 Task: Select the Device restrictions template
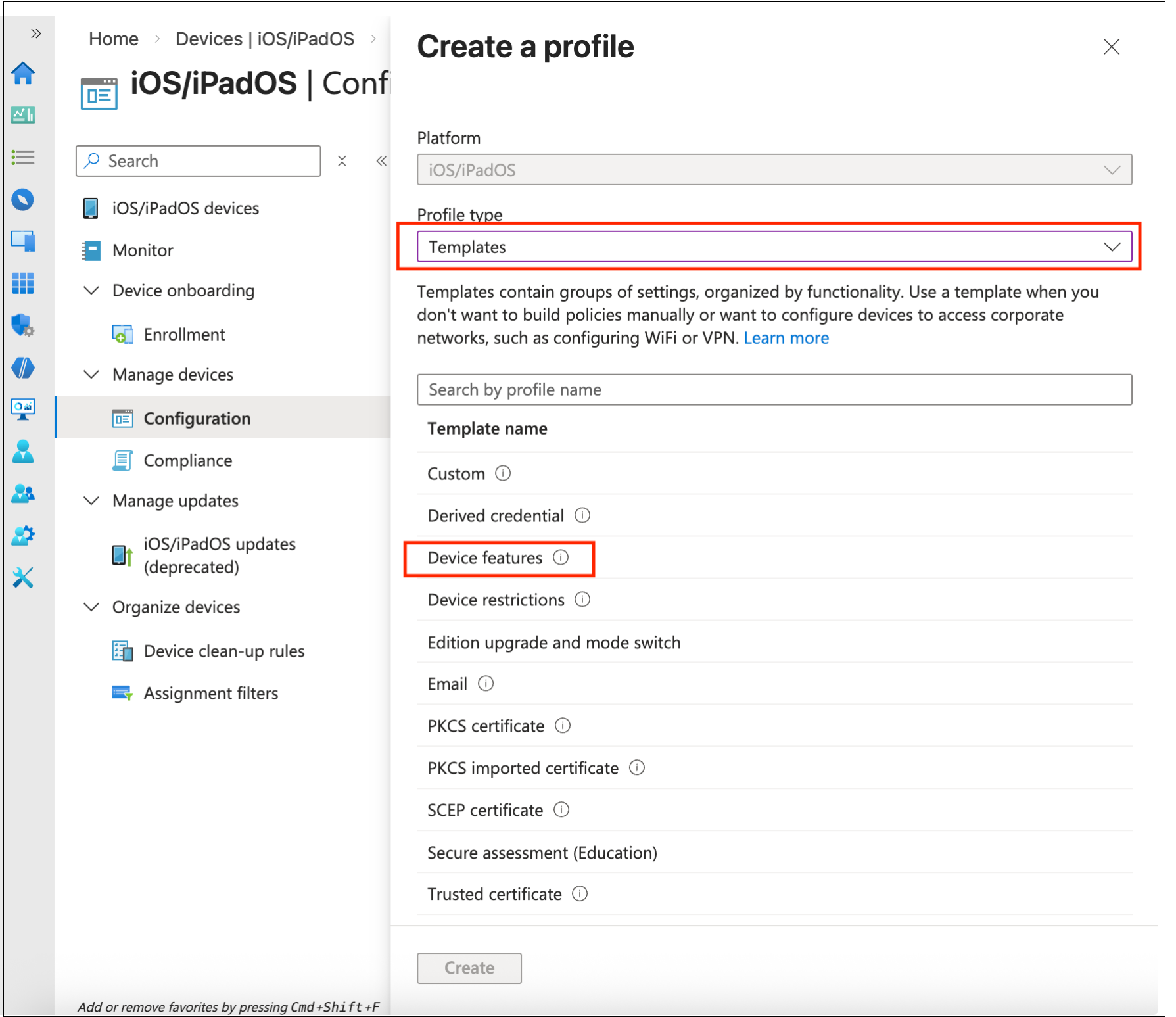click(496, 600)
